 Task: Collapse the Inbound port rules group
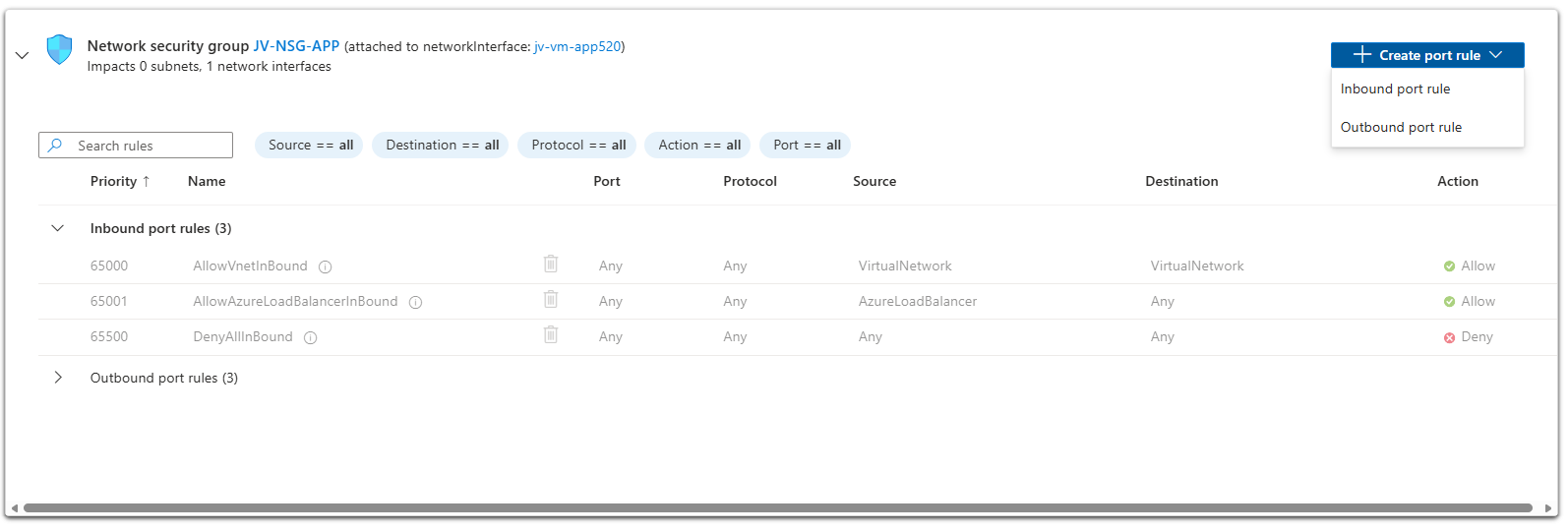(x=58, y=228)
